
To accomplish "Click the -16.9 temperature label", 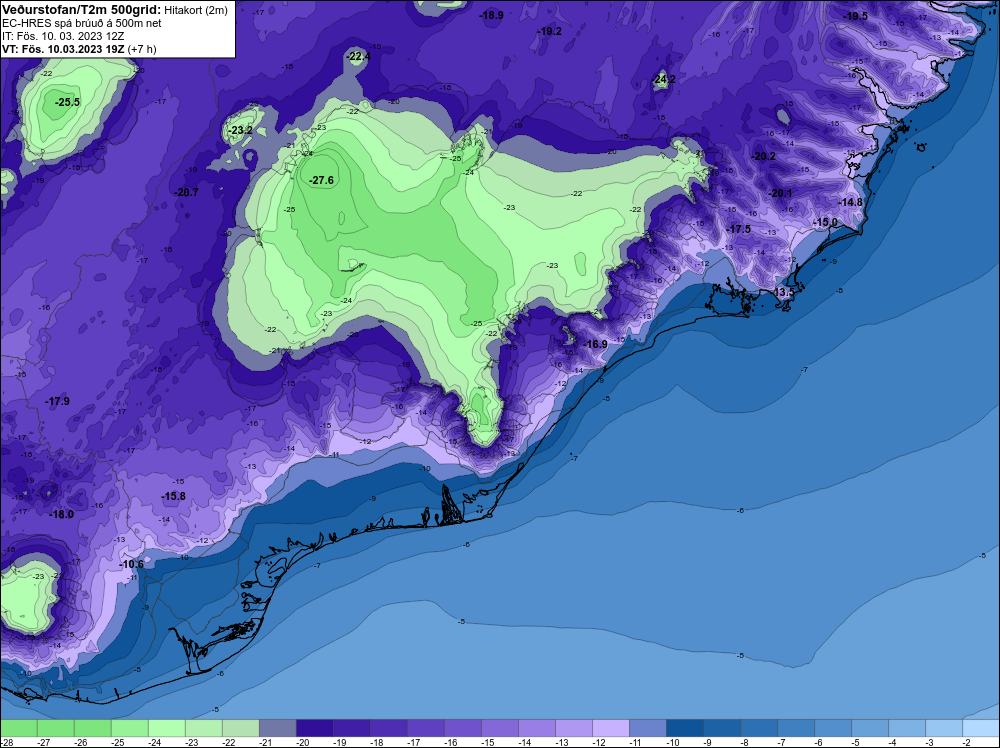I will point(595,344).
